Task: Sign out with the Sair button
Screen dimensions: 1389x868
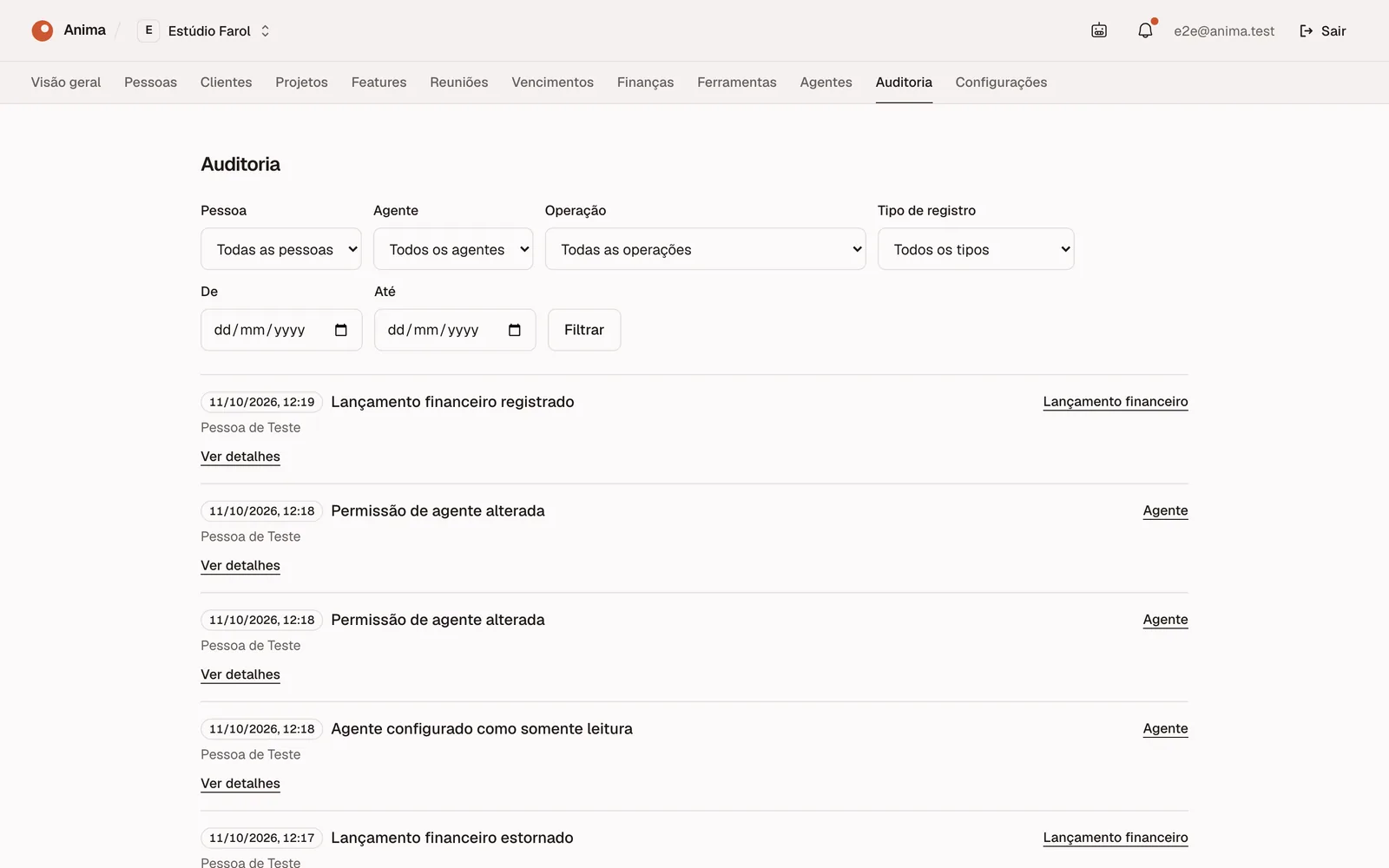Action: point(1322,30)
